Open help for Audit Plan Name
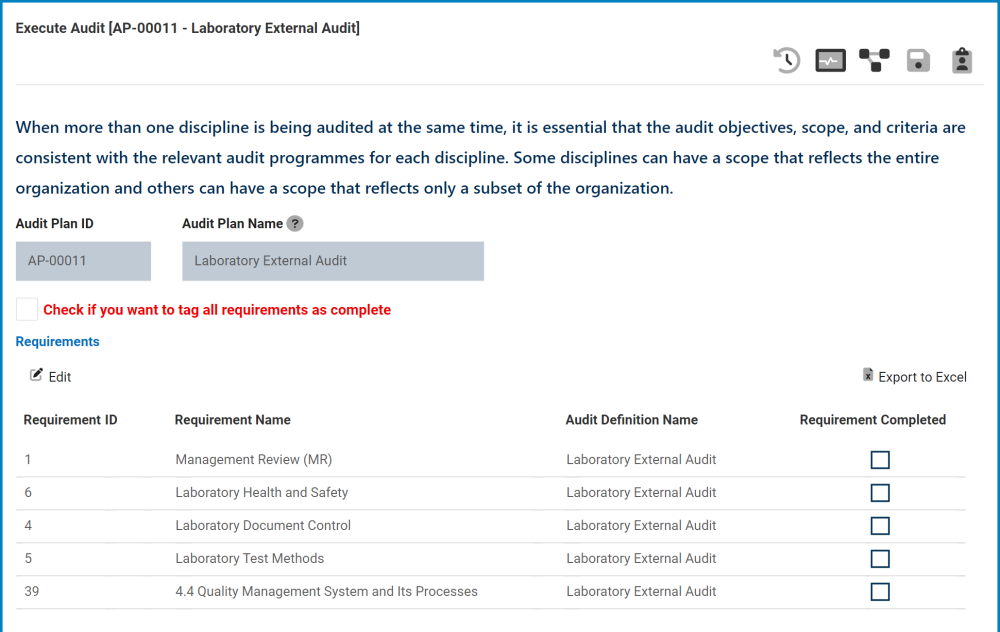This screenshot has height=632, width=1000. tap(294, 223)
